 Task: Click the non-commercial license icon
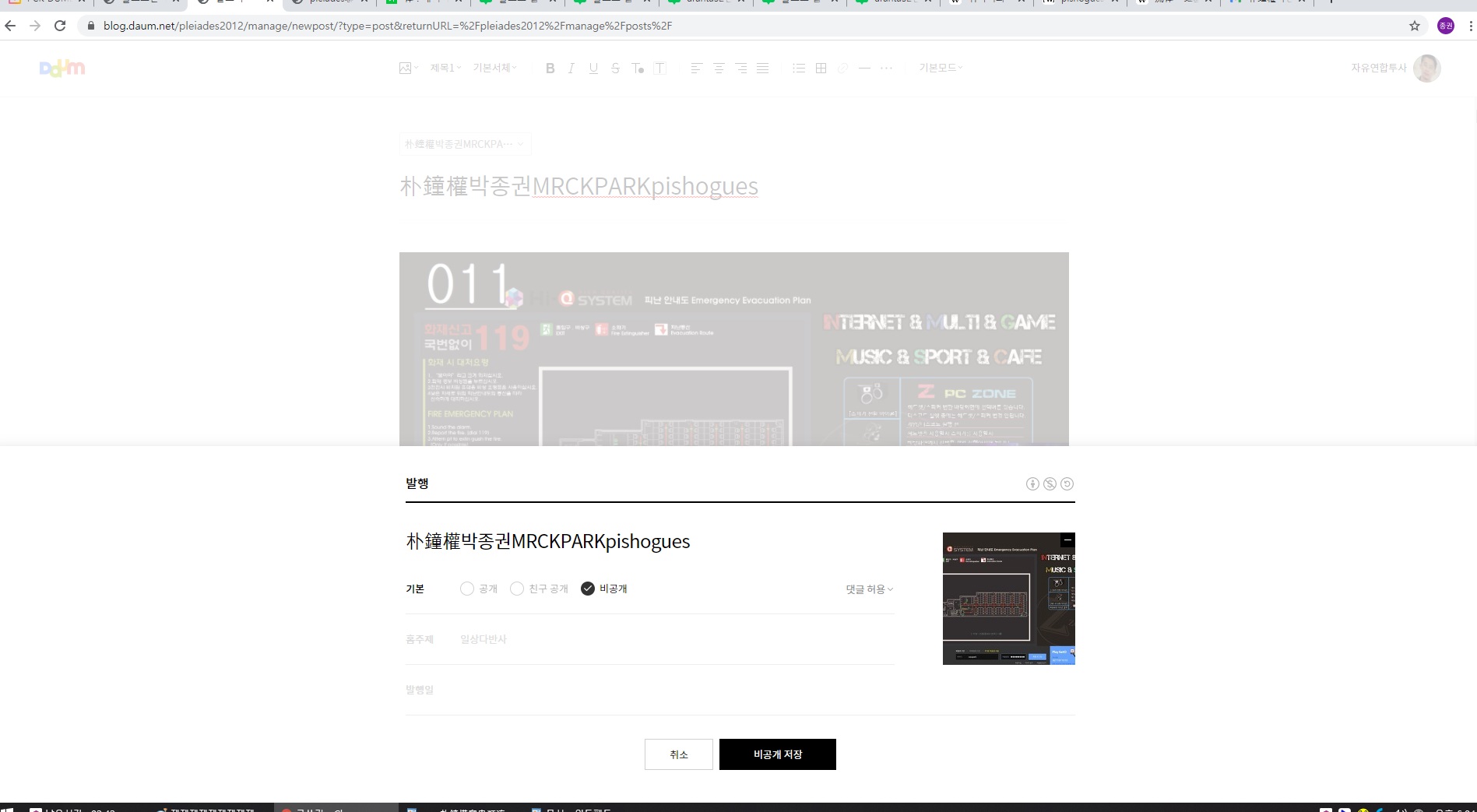coord(1050,483)
